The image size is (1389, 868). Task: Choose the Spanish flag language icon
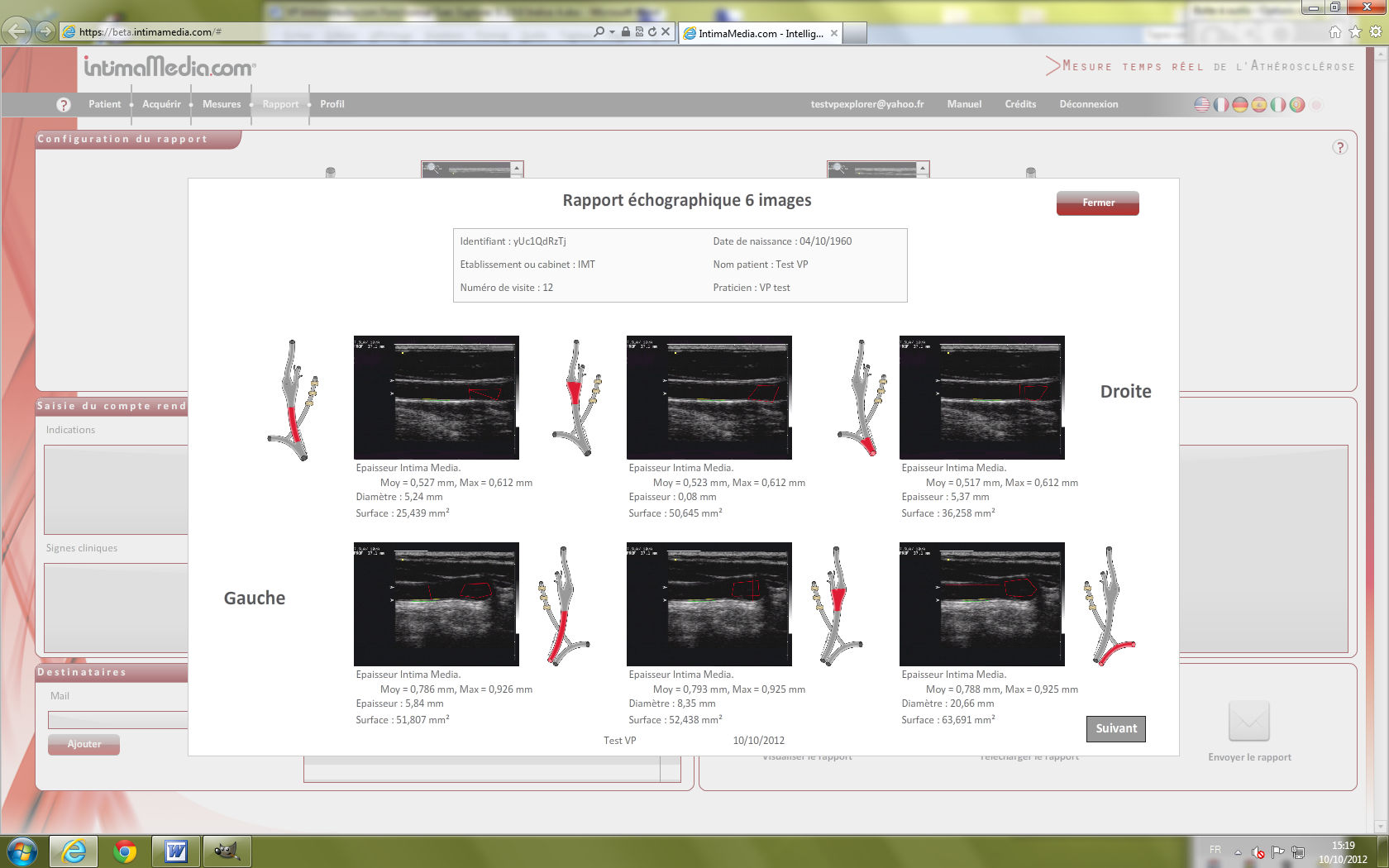[x=1259, y=105]
